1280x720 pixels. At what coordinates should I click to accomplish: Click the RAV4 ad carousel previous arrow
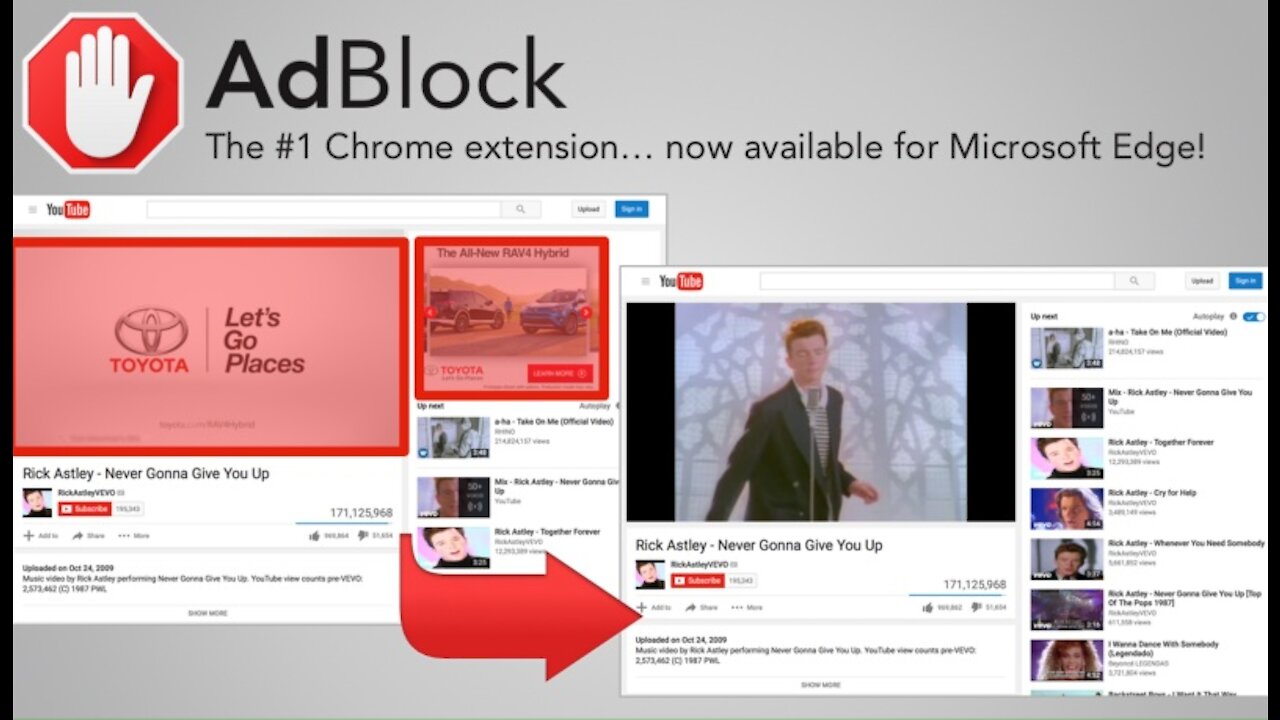431,312
